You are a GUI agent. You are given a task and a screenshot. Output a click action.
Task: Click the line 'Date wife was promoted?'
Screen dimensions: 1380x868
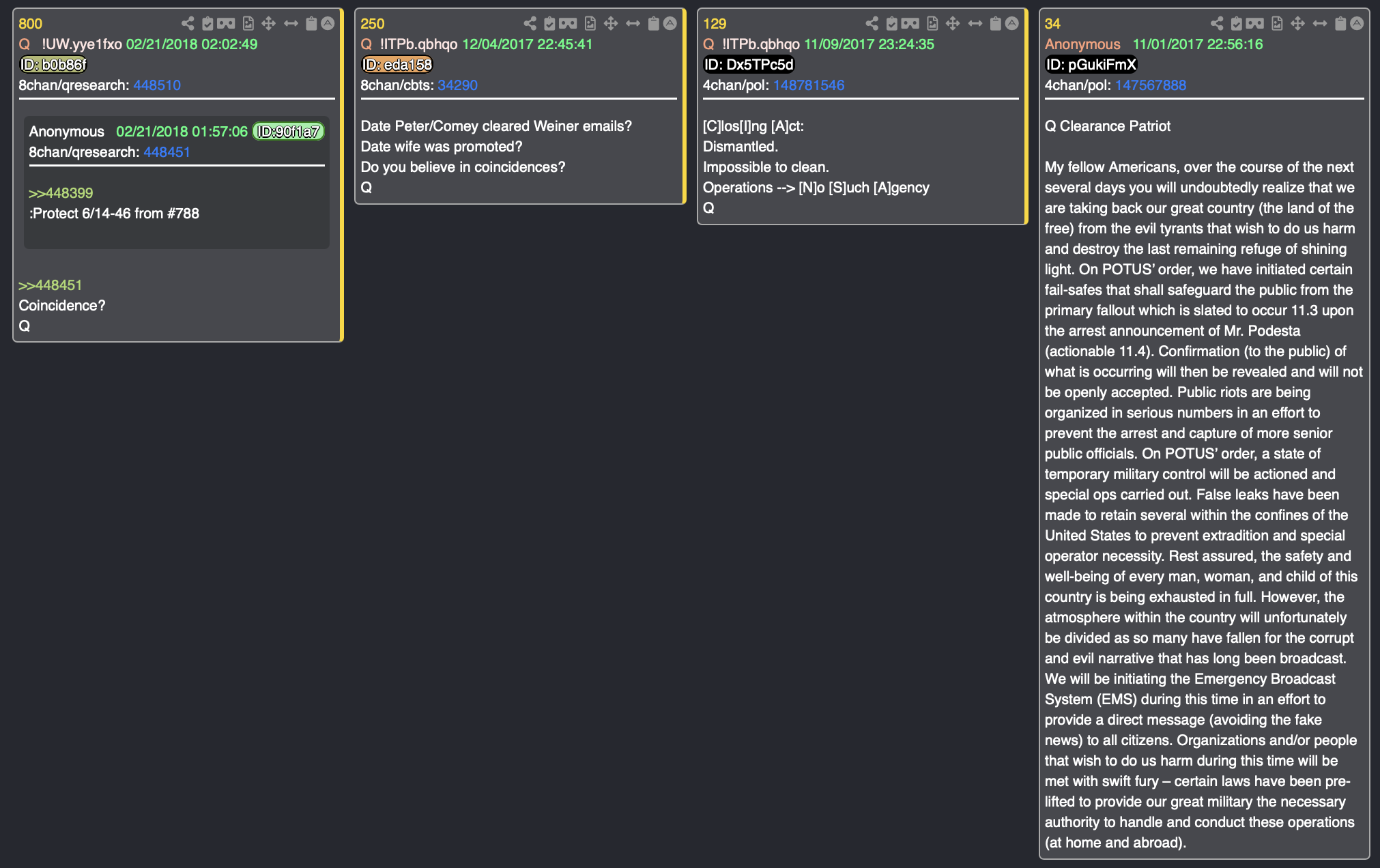442,147
